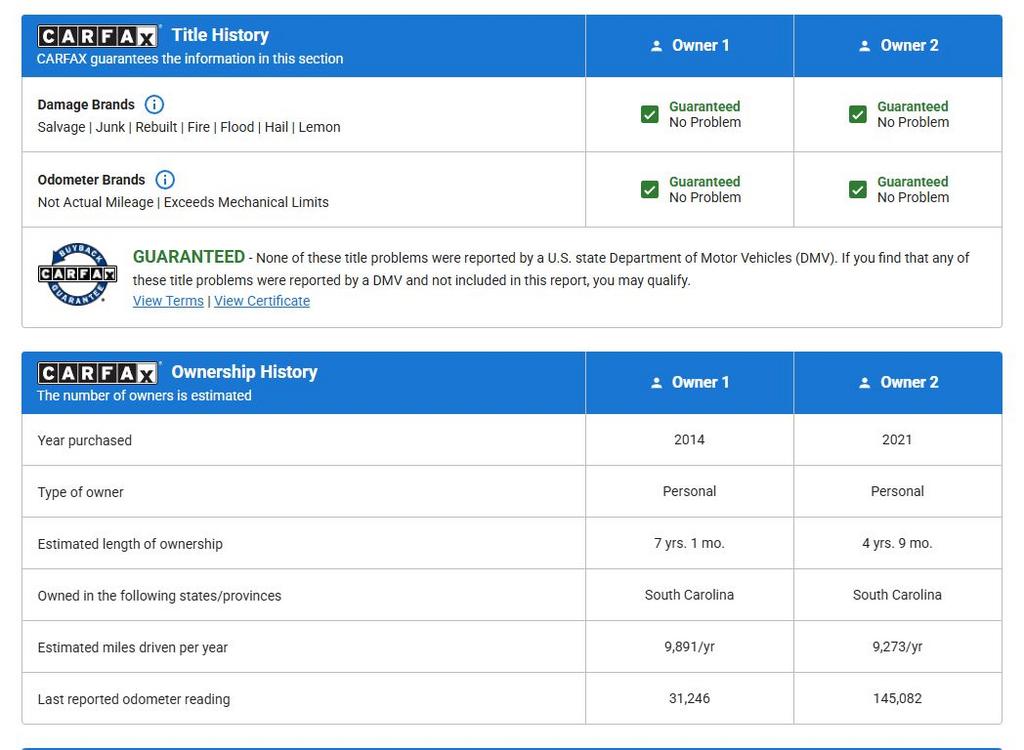The image size is (1024, 750).
Task: Click the Damage Brands info icon
Action: [154, 105]
